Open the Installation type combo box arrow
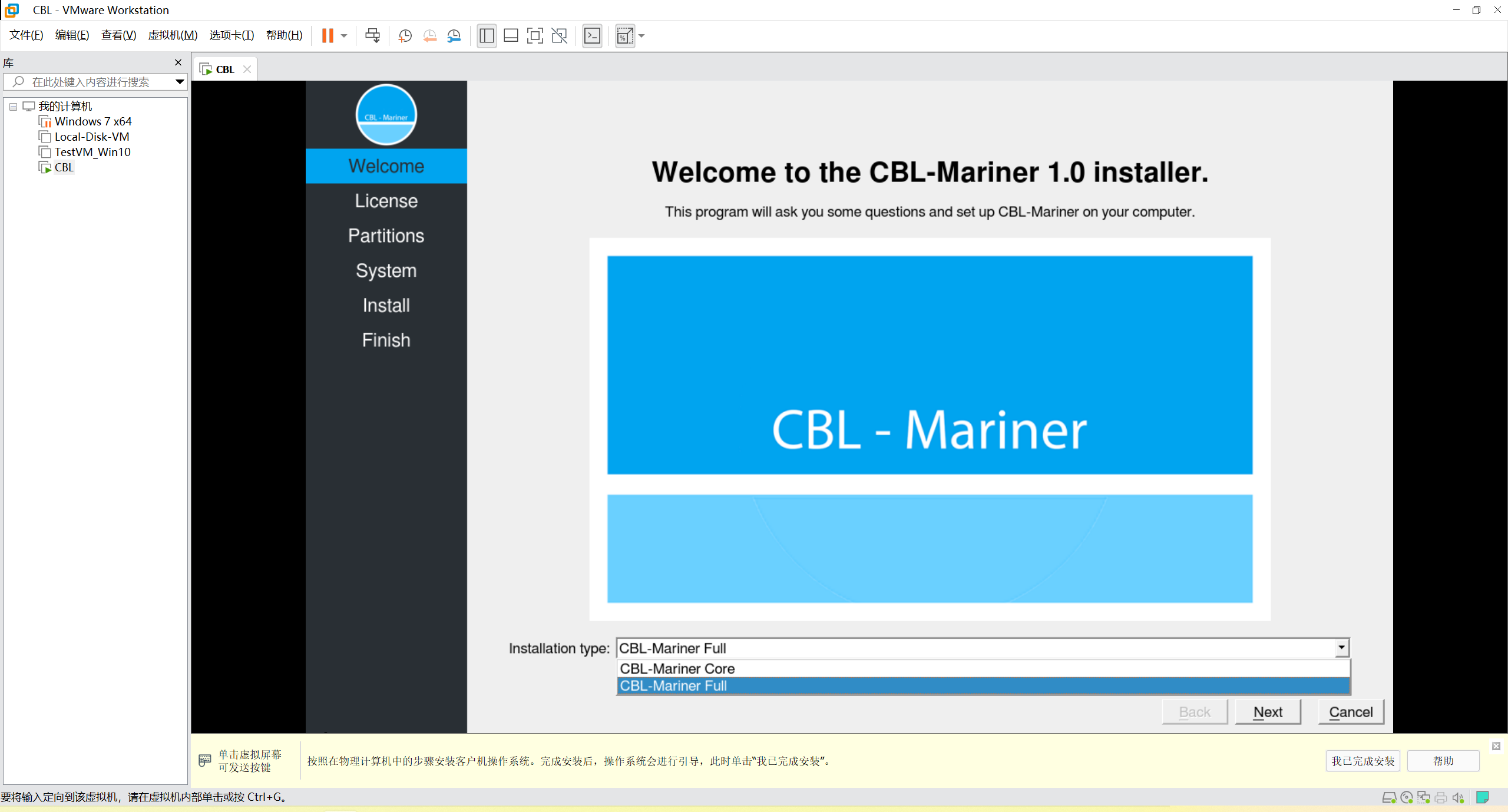The height and width of the screenshot is (812, 1508). 1341,648
